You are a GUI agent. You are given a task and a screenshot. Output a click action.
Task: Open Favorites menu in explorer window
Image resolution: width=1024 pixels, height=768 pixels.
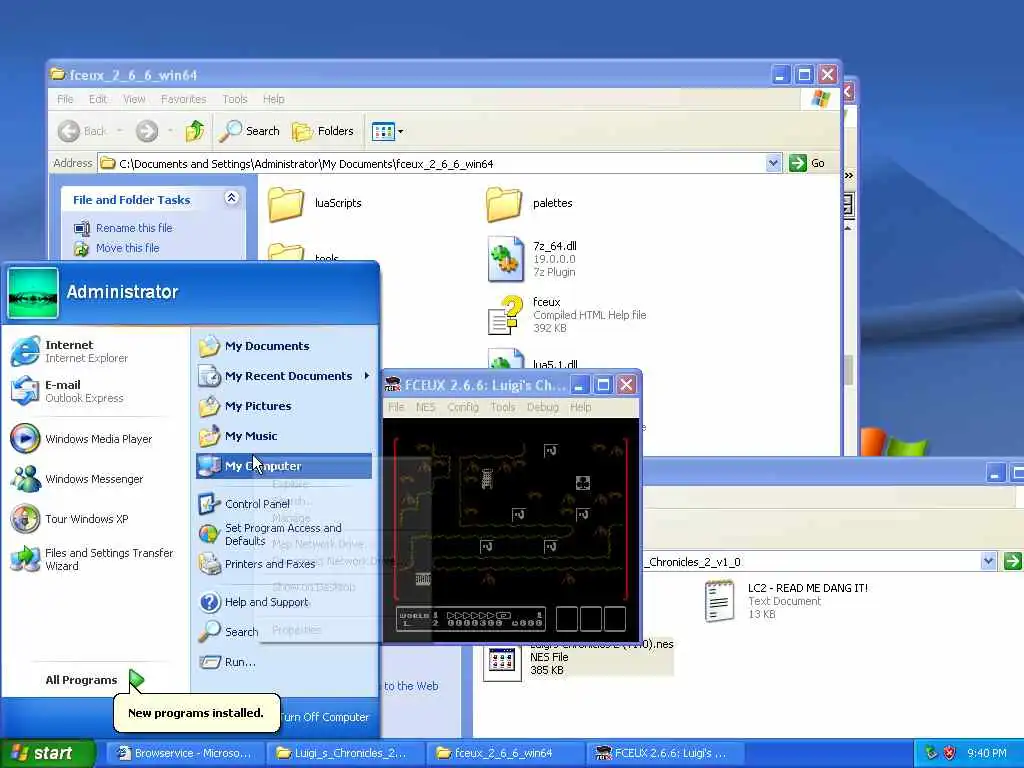click(184, 99)
